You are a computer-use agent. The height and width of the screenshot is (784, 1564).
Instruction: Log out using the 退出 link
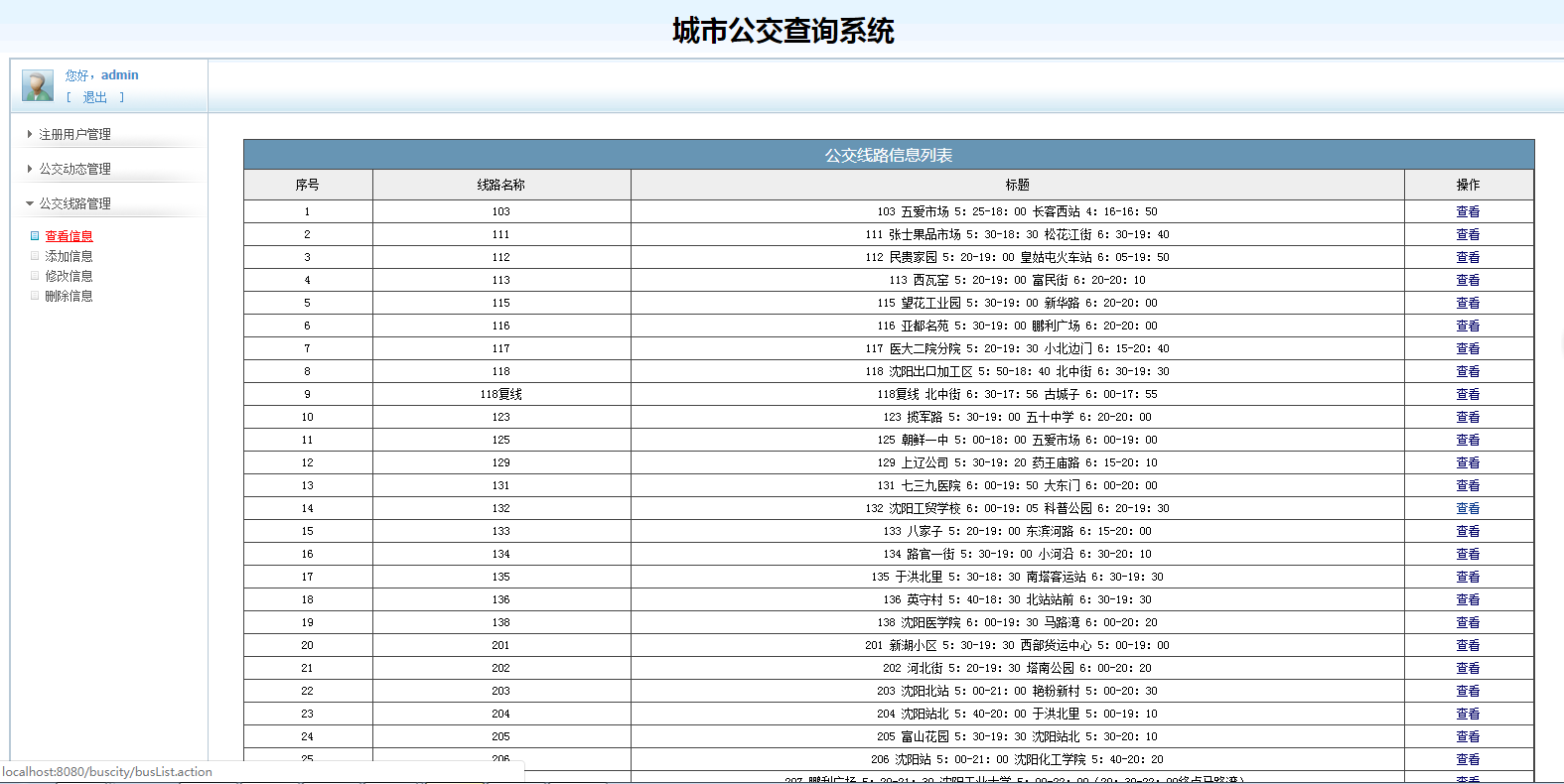pos(94,97)
